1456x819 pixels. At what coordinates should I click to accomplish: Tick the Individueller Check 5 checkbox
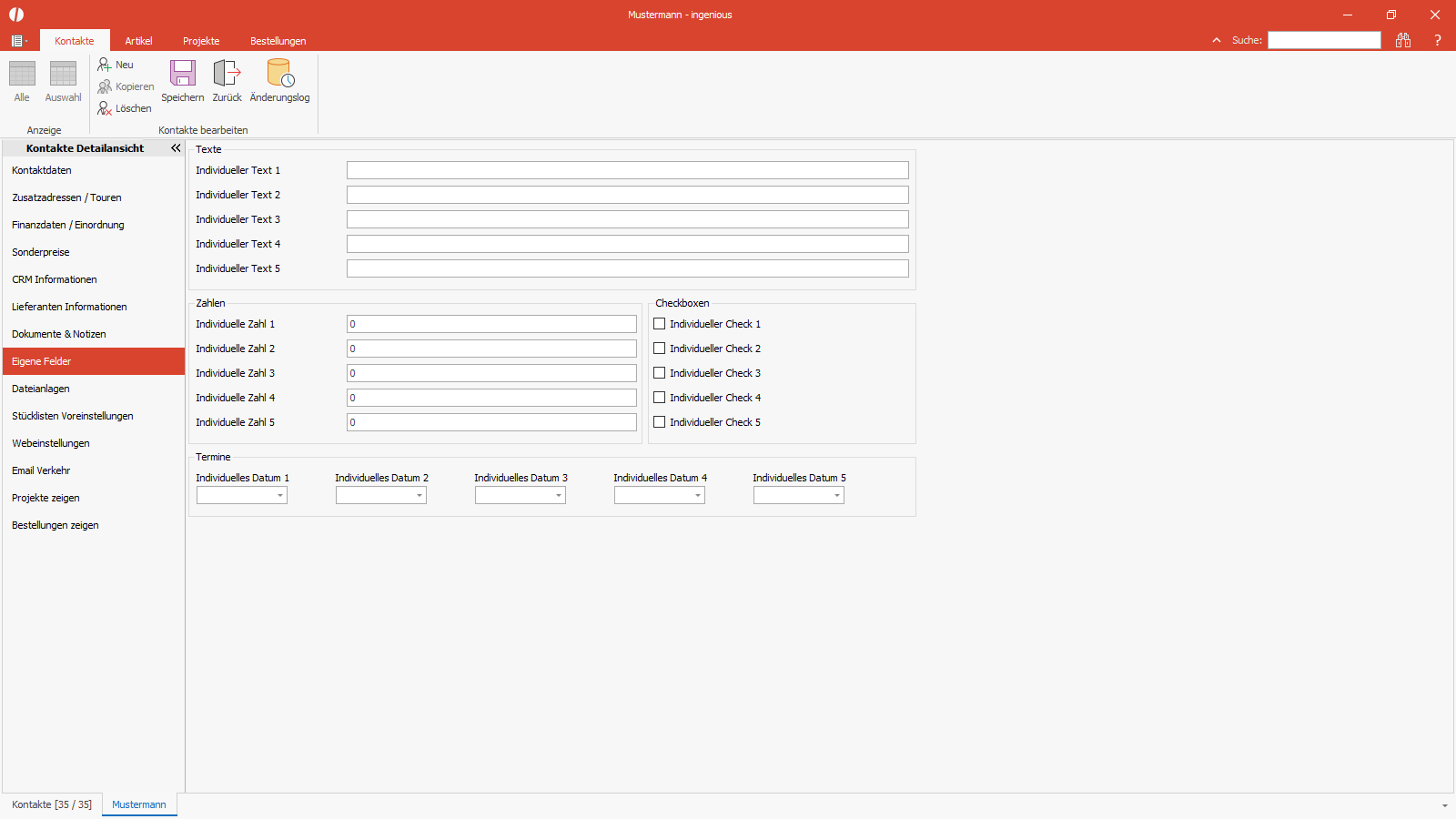(x=660, y=422)
